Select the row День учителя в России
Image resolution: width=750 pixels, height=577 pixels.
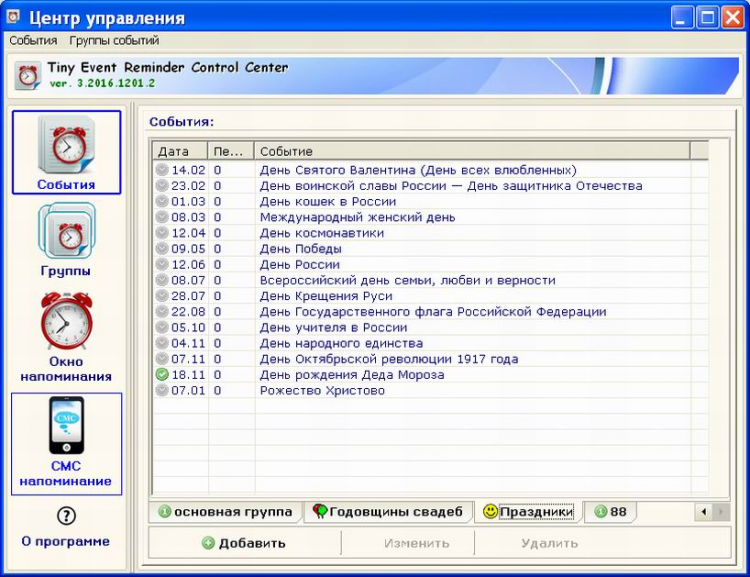pos(430,327)
